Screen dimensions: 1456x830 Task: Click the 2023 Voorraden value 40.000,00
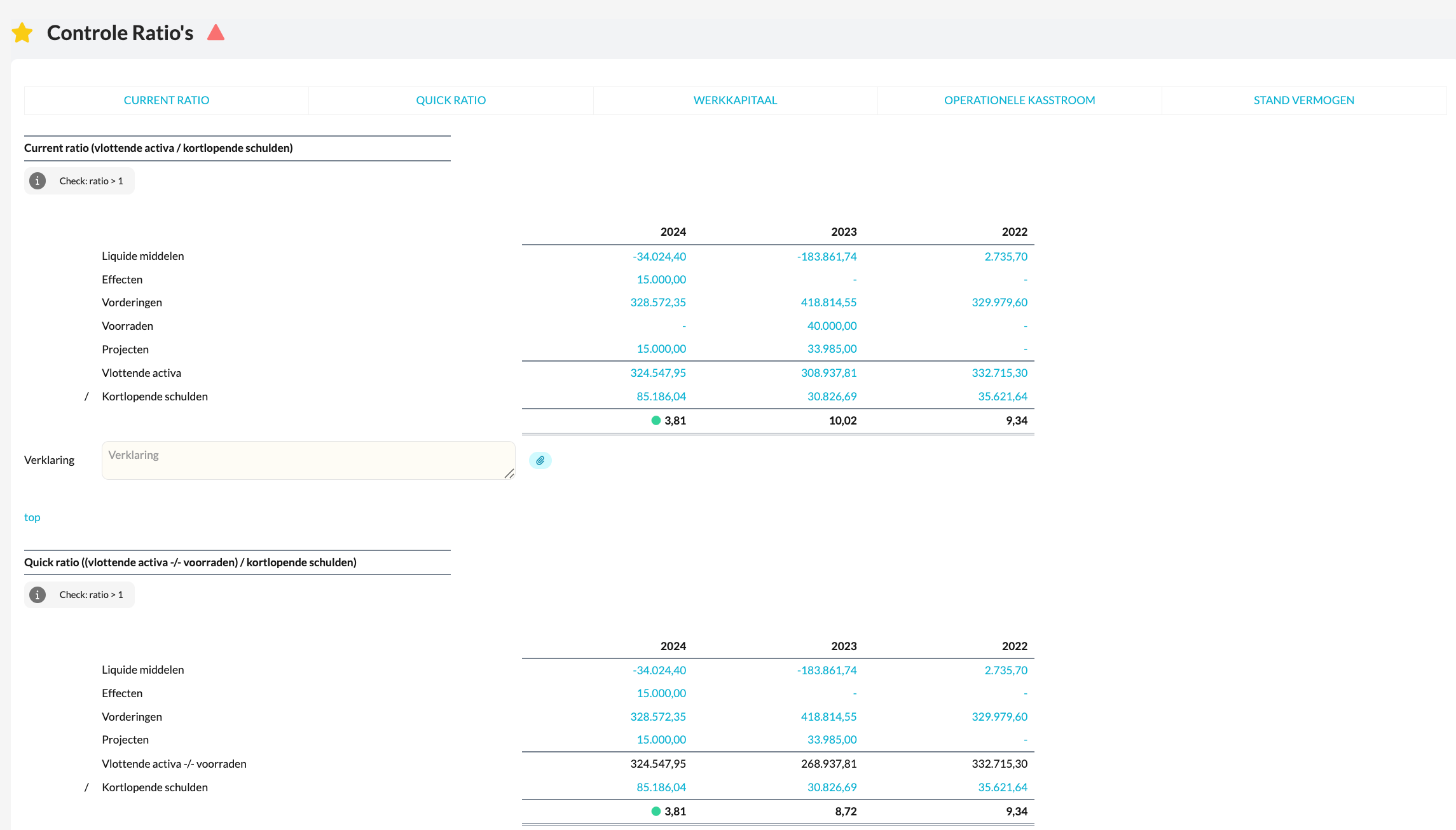click(x=832, y=326)
